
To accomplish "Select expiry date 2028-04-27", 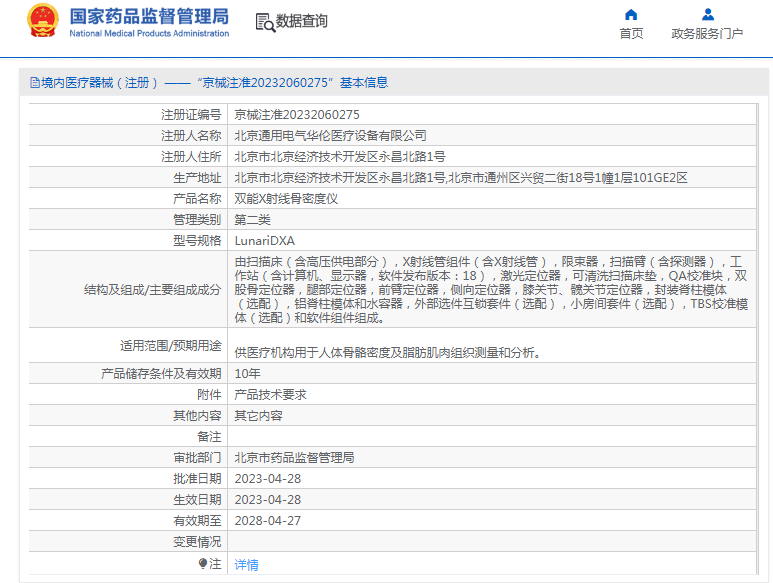I will pos(268,520).
